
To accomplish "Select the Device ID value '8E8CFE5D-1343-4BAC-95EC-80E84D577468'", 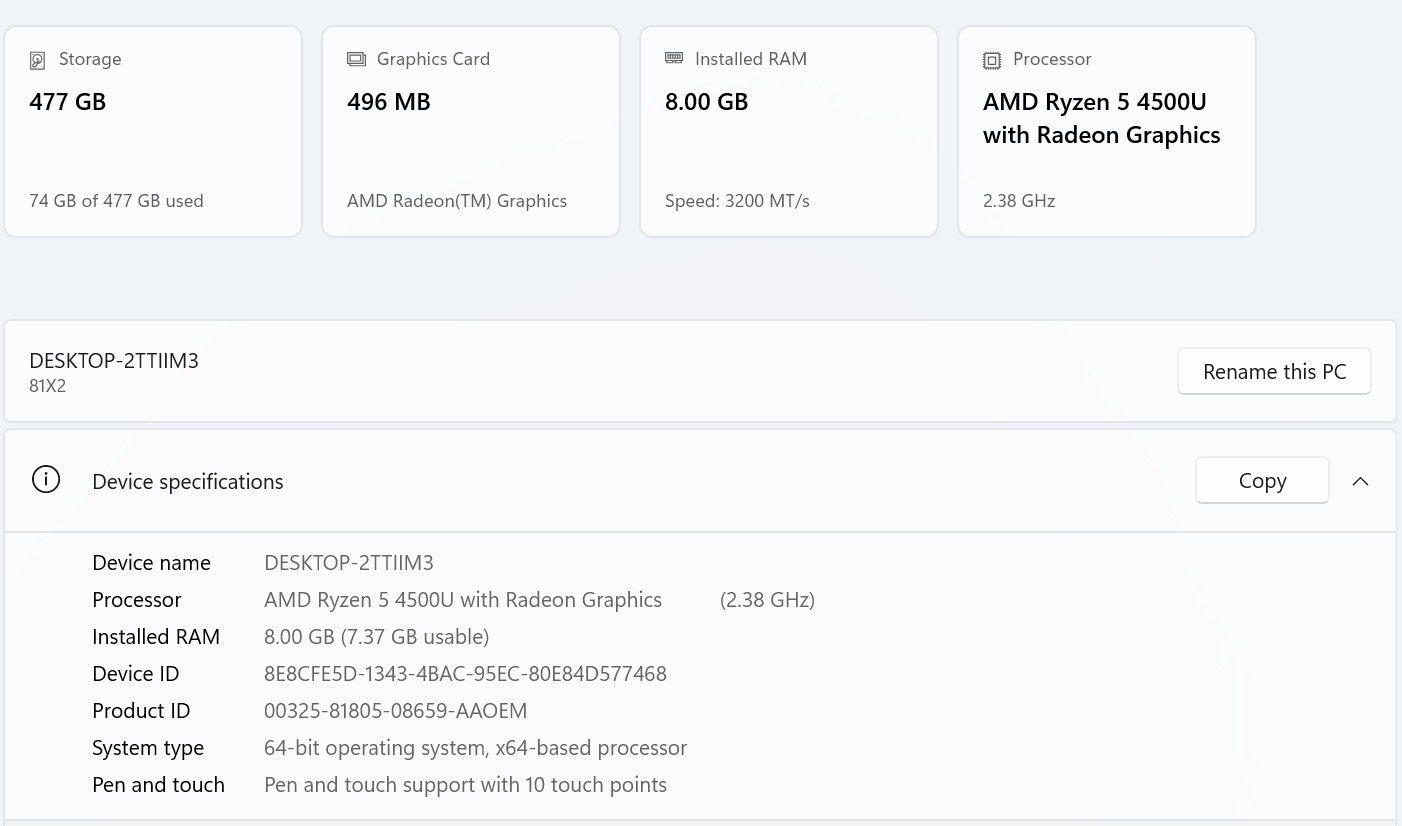I will [x=465, y=674].
